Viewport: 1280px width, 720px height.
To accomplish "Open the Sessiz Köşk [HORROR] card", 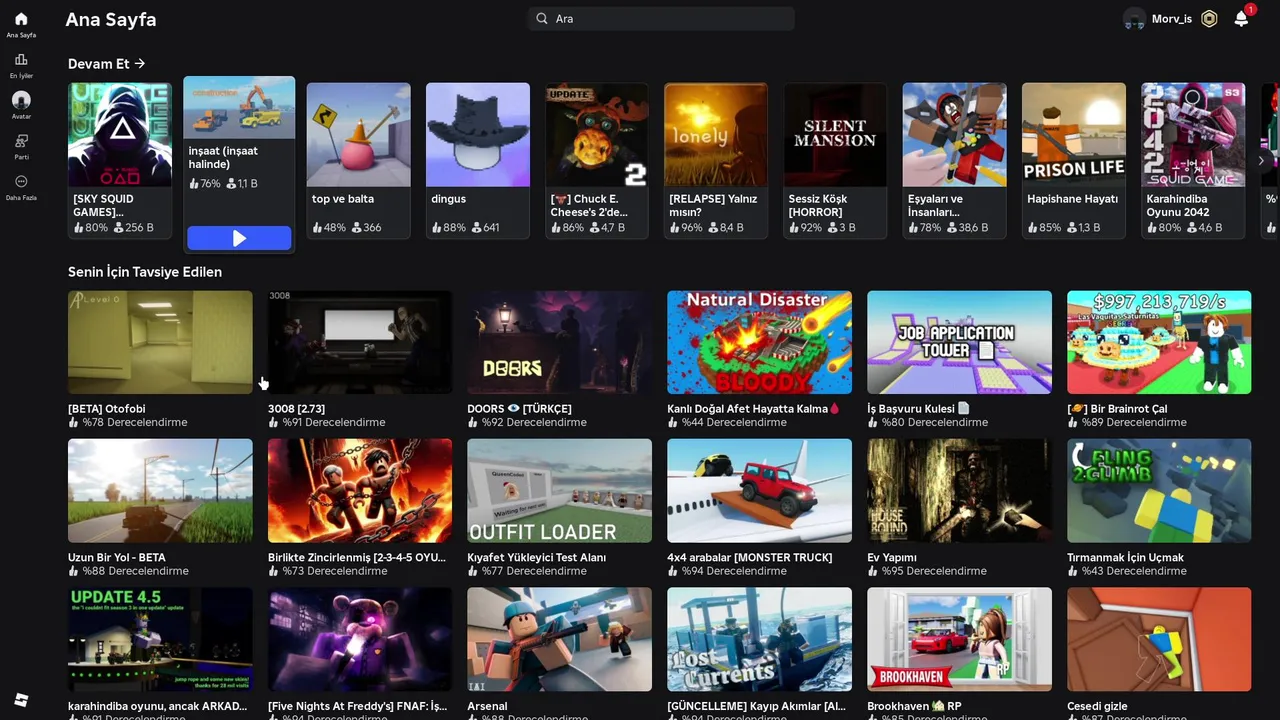I will 835,161.
